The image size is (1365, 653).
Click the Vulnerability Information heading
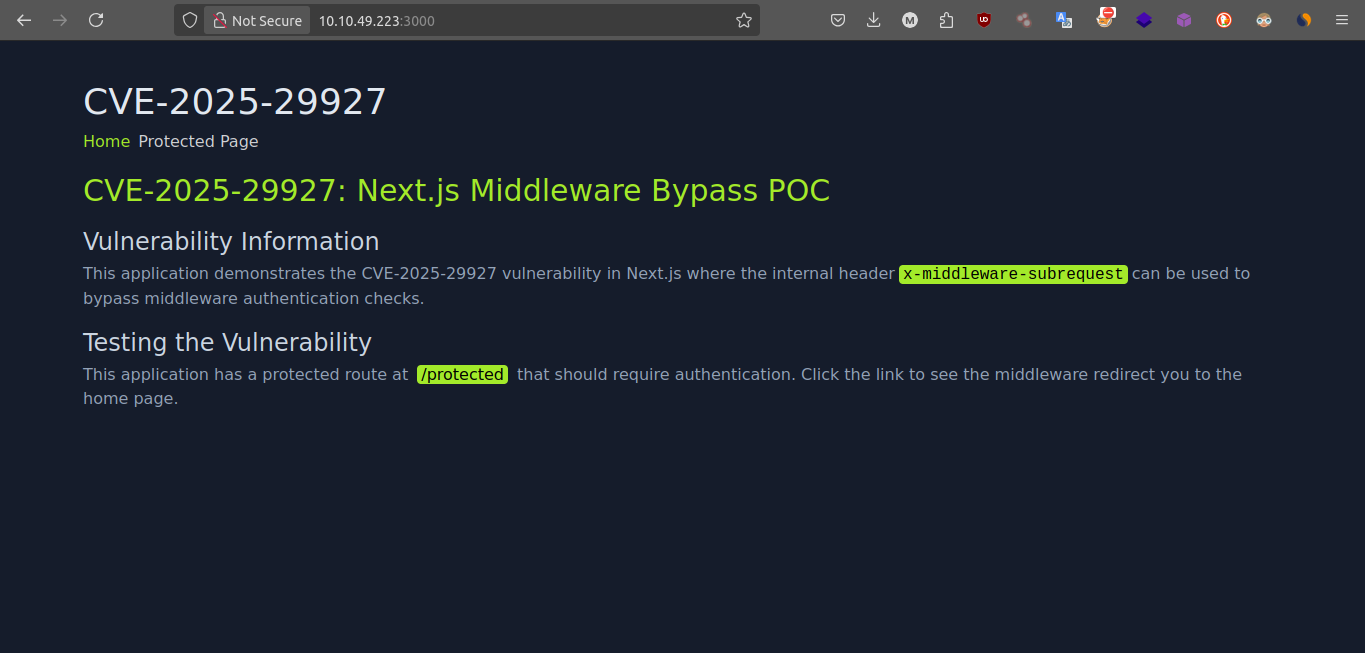(231, 241)
